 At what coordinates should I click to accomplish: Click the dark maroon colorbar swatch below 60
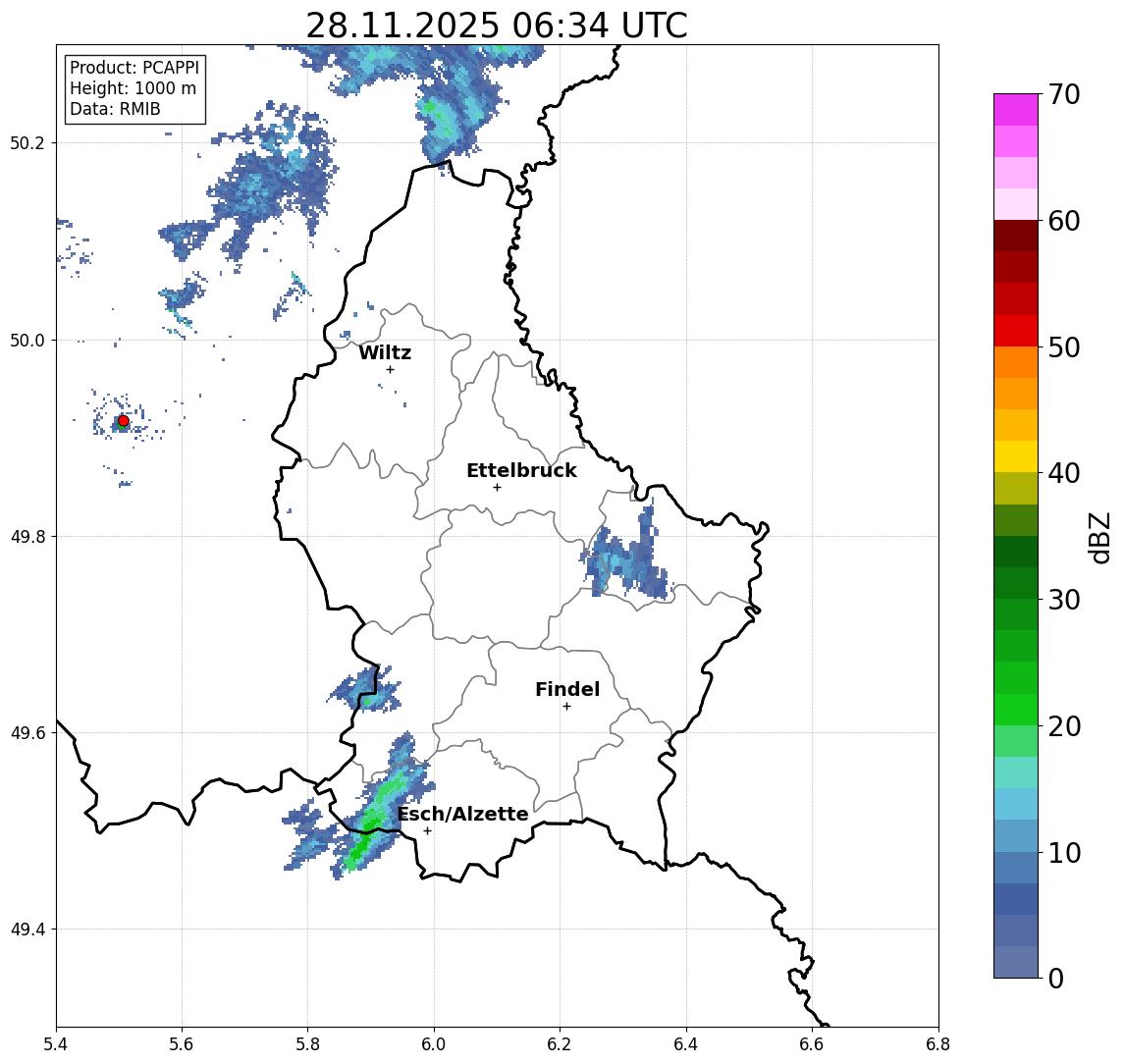coord(1016,236)
